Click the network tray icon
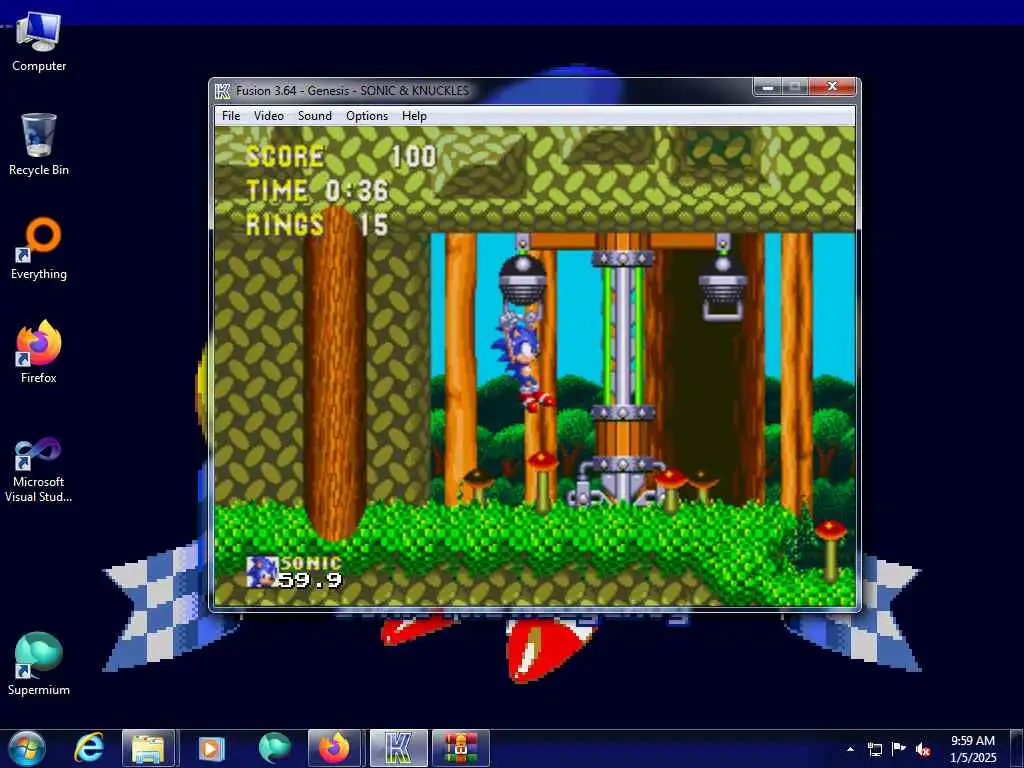Viewport: 1024px width, 768px height. pos(874,749)
